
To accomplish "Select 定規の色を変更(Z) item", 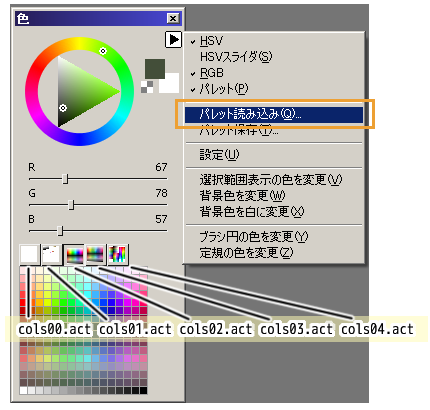I will pyautogui.click(x=274, y=253).
